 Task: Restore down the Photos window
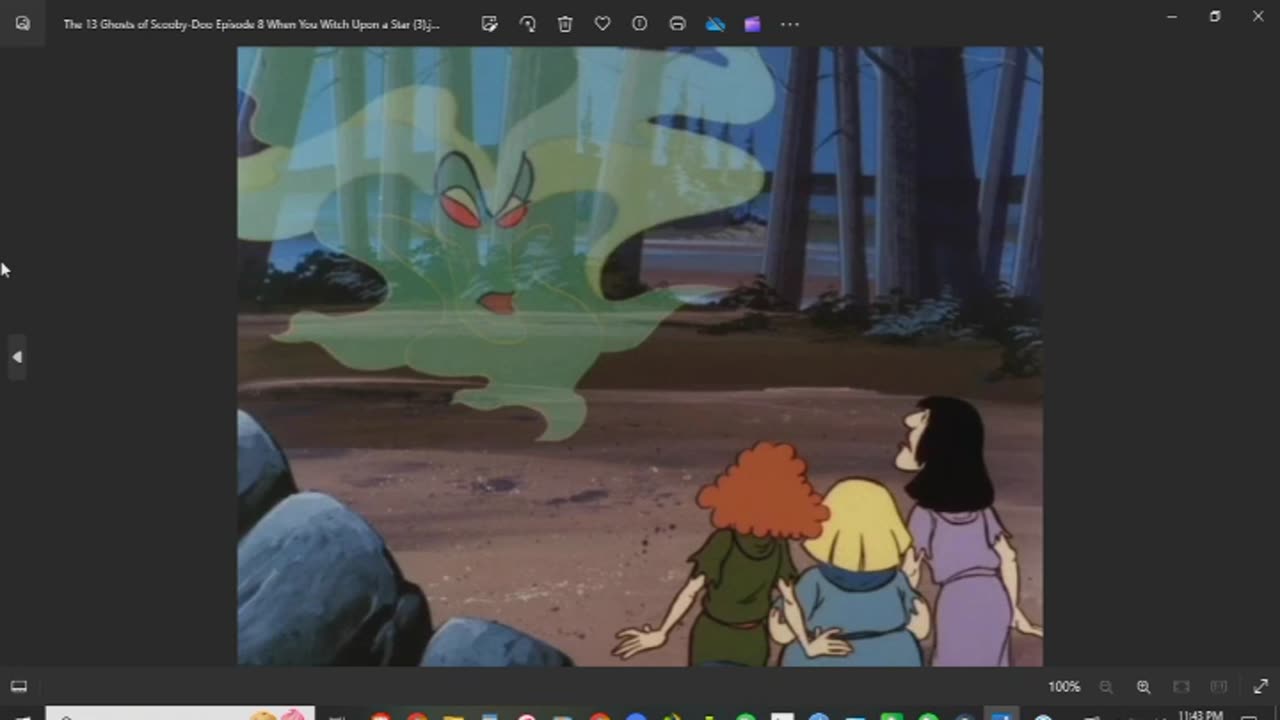point(1215,16)
